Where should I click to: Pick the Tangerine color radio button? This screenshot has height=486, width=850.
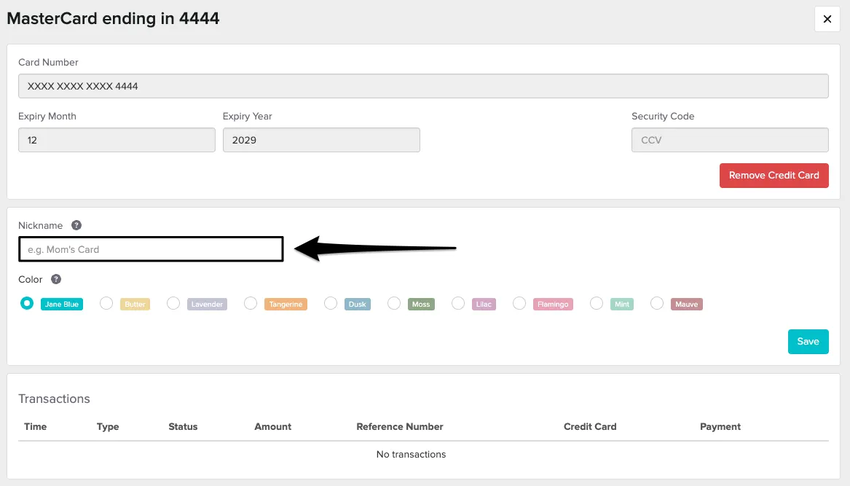(x=251, y=303)
